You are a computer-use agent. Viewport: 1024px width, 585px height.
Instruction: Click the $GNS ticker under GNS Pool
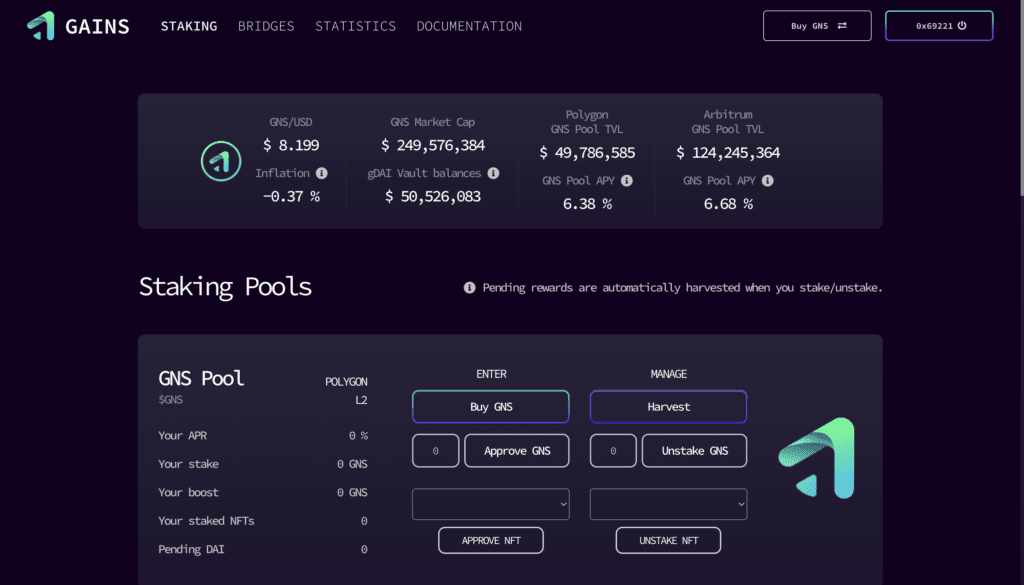(x=170, y=400)
